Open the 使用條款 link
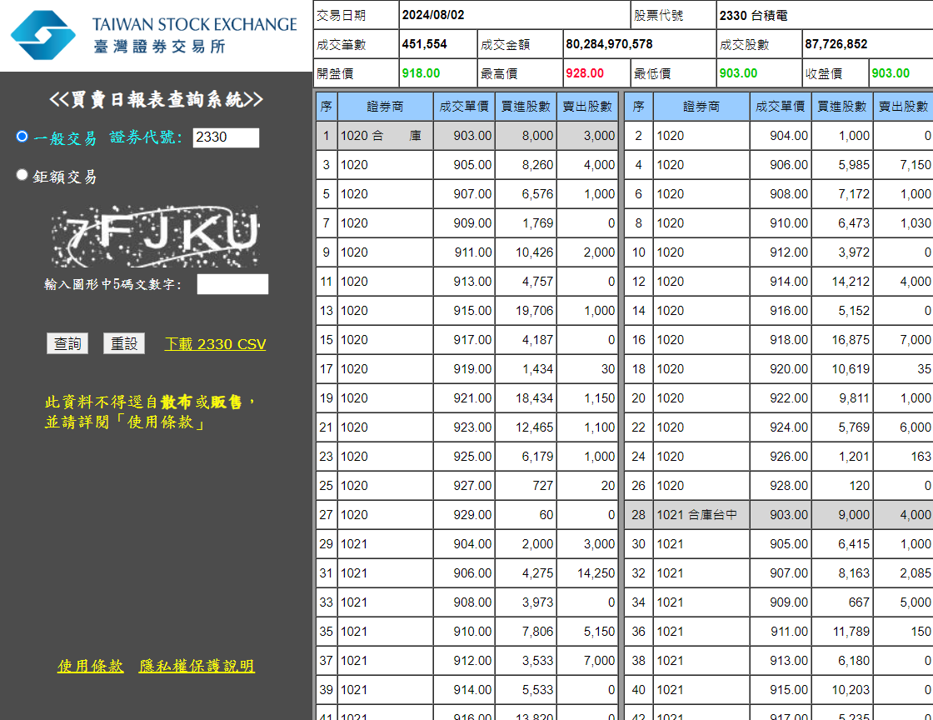 pyautogui.click(x=90, y=666)
